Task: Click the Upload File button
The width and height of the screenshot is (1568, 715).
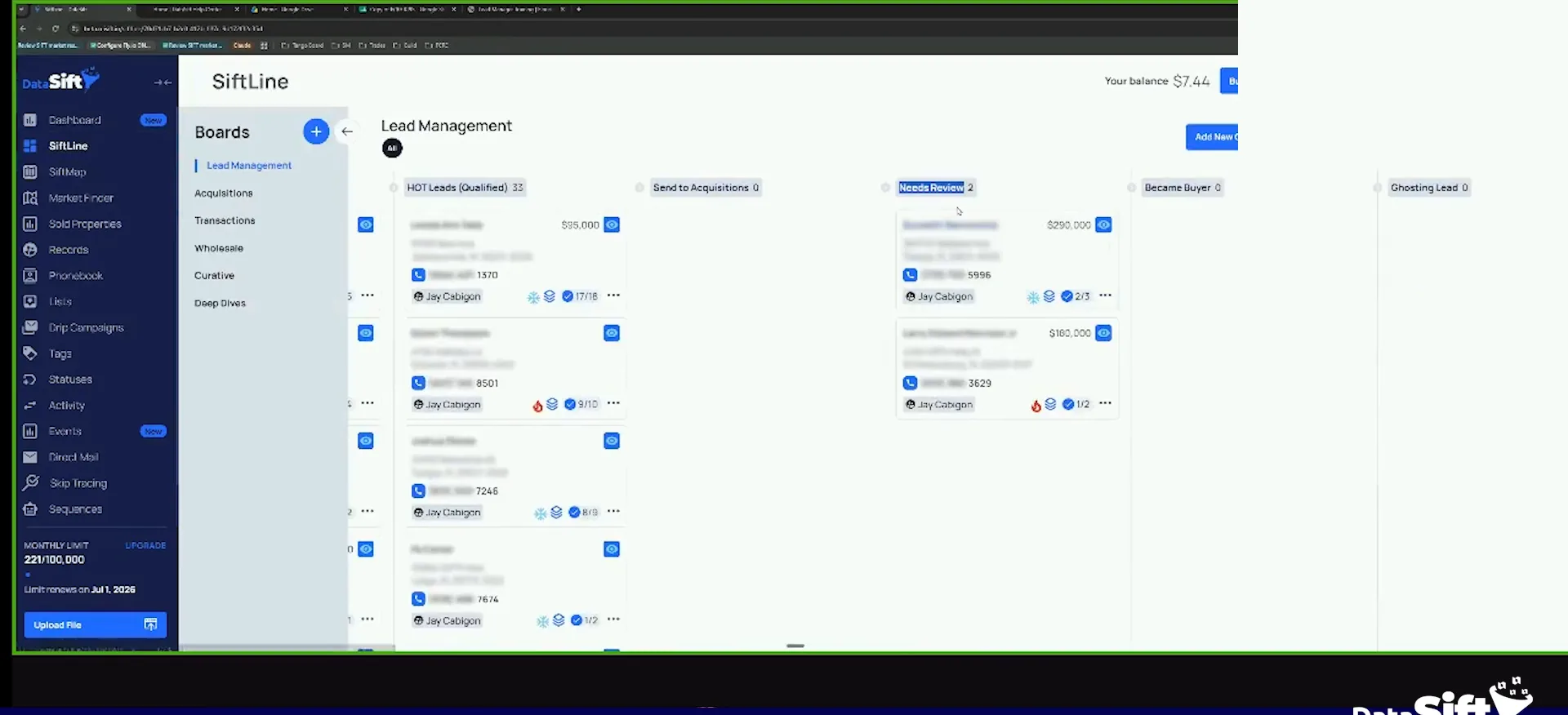Action: tap(96, 625)
